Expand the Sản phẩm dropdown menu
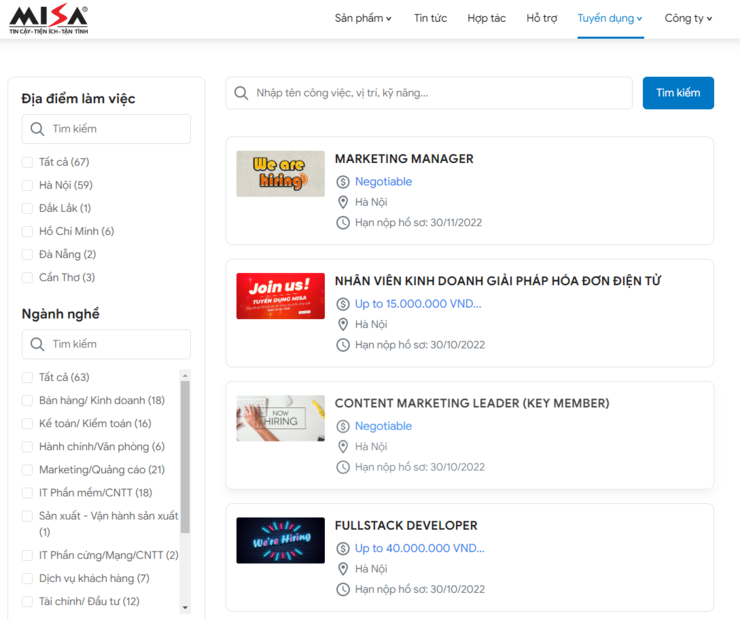Viewport: 740px width, 620px height. [x=363, y=18]
